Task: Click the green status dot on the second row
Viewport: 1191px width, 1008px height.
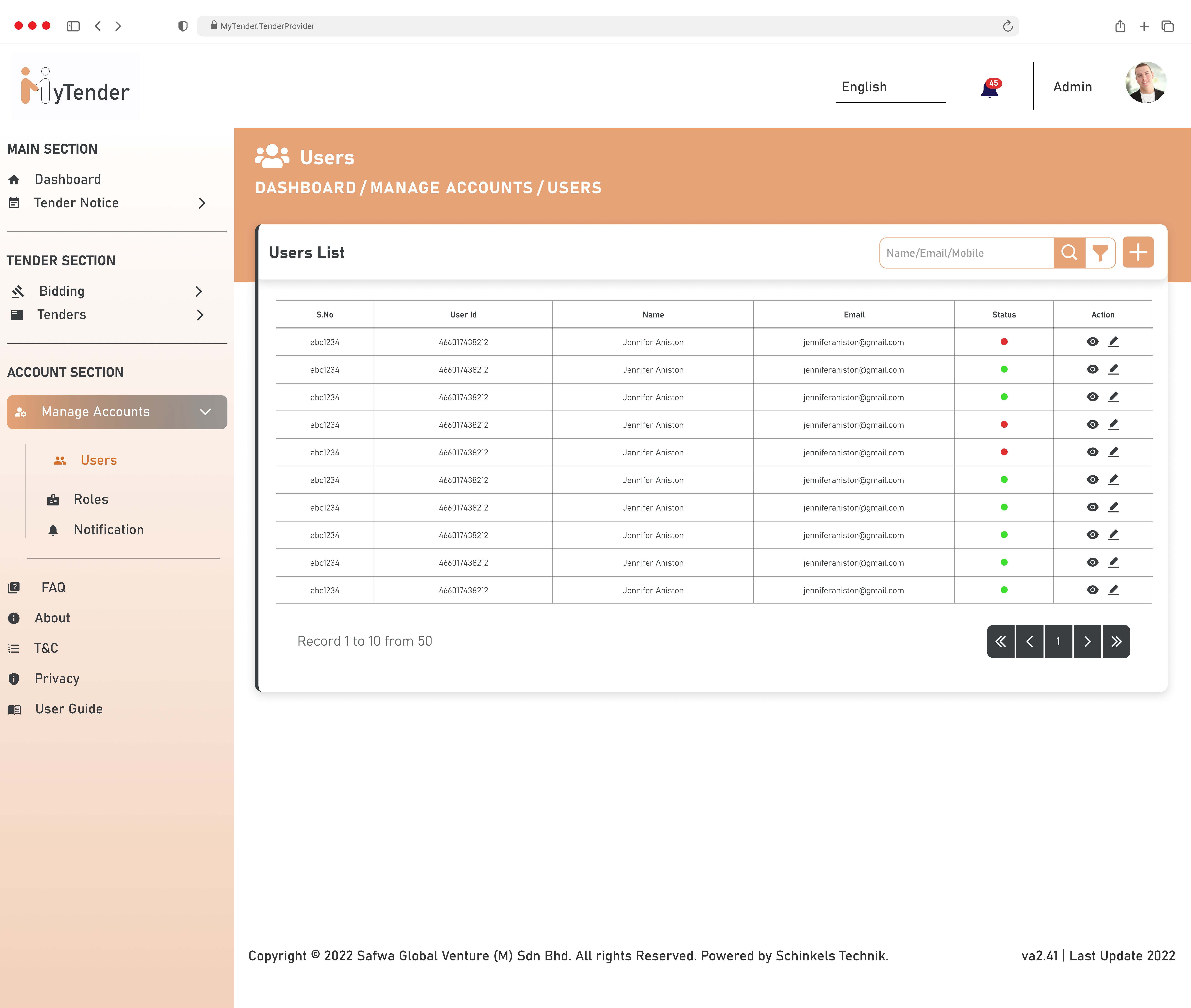Action: click(x=1004, y=369)
